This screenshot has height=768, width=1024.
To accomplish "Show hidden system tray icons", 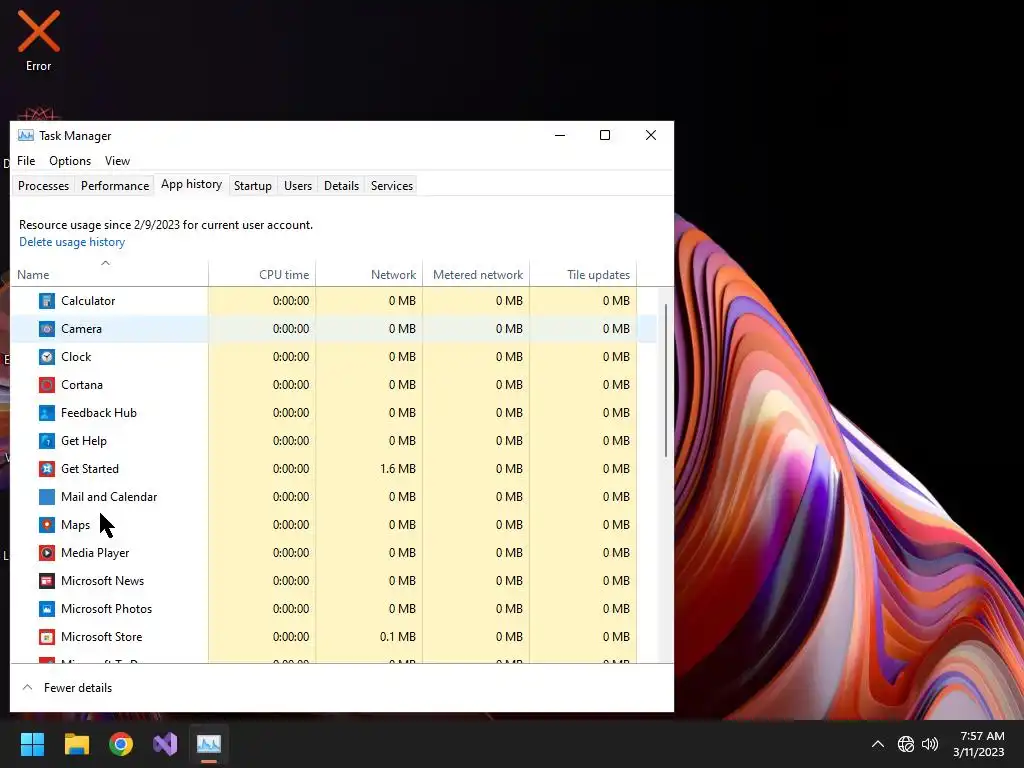I will tap(878, 744).
